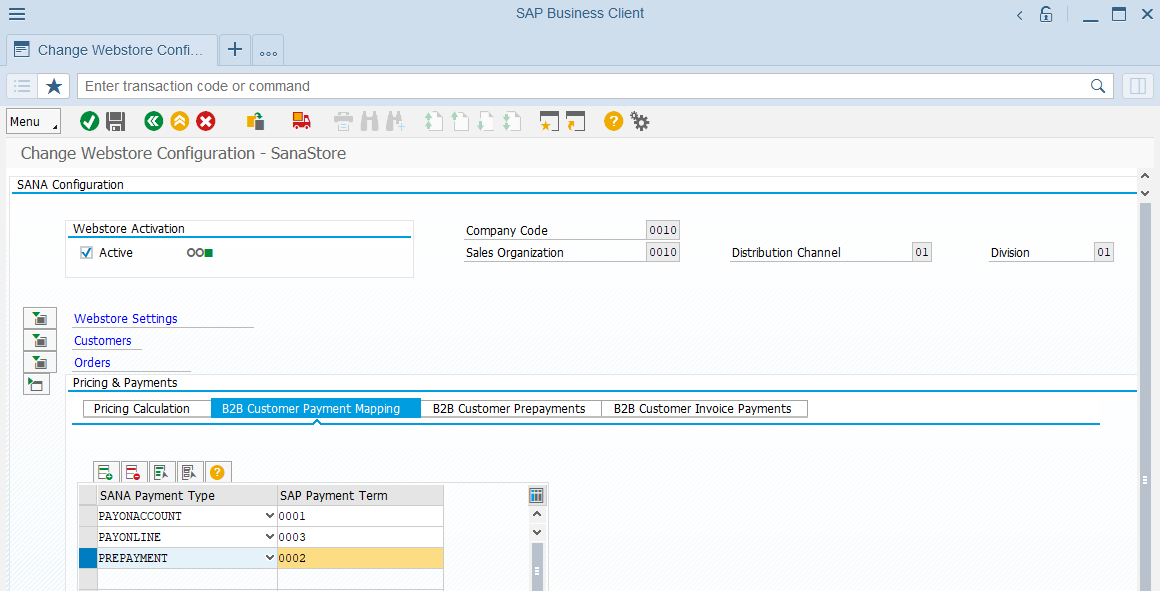Click the Find Next binoculars-plus icon
1160x591 pixels.
[395, 121]
